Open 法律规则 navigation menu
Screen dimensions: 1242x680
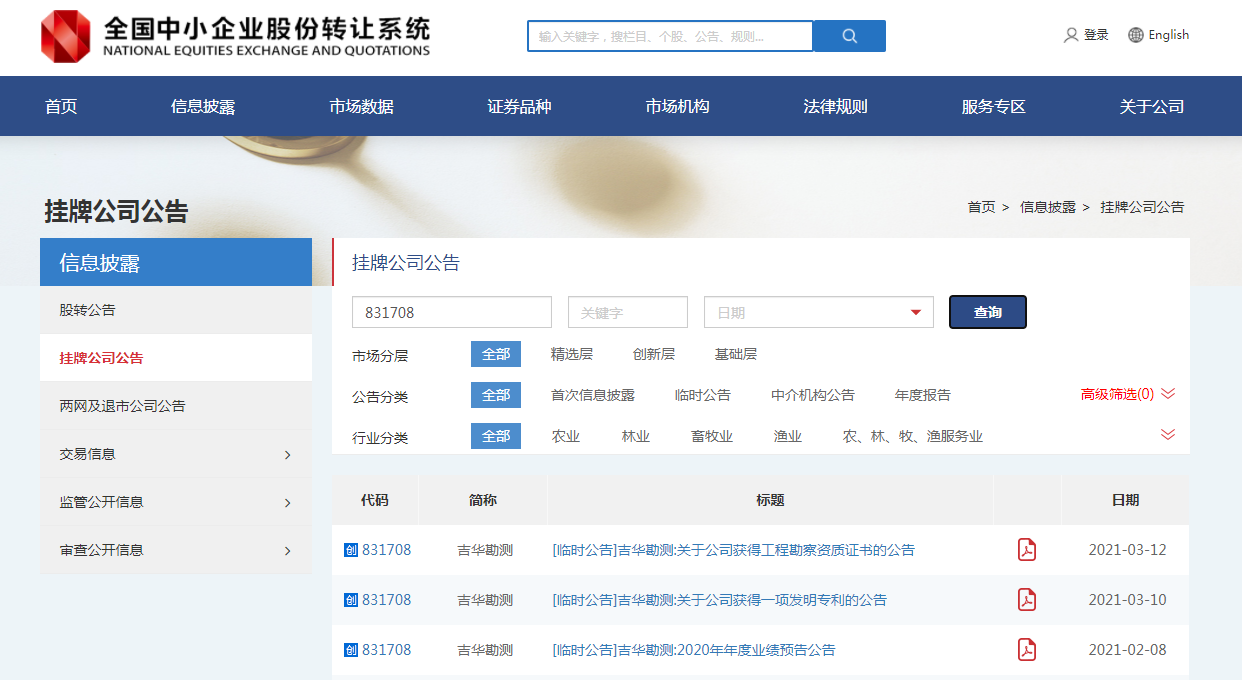(x=835, y=107)
